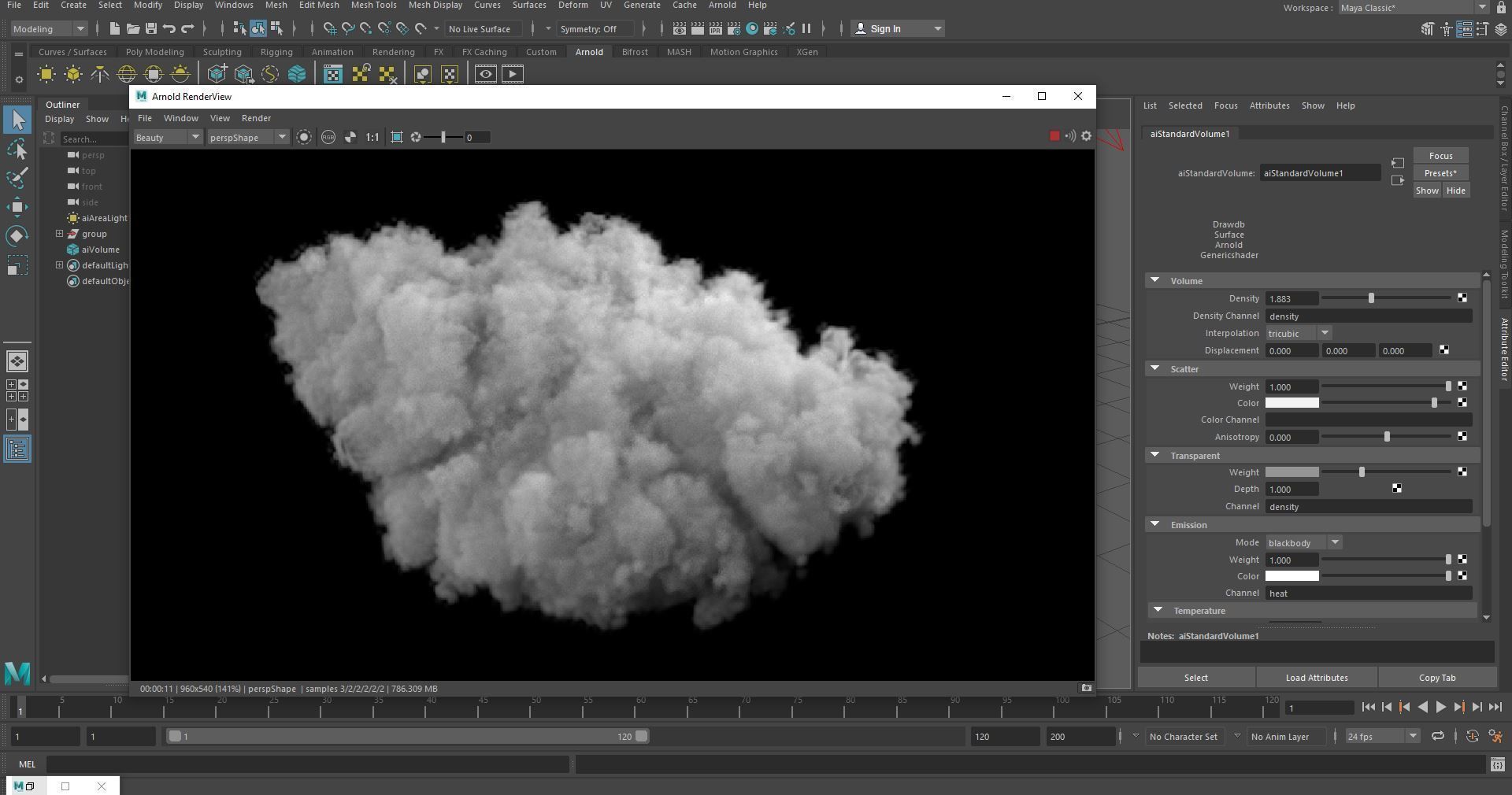Viewport: 1512px width, 795px height.
Task: Click Transparent Weight gray swatch
Action: coord(1291,472)
